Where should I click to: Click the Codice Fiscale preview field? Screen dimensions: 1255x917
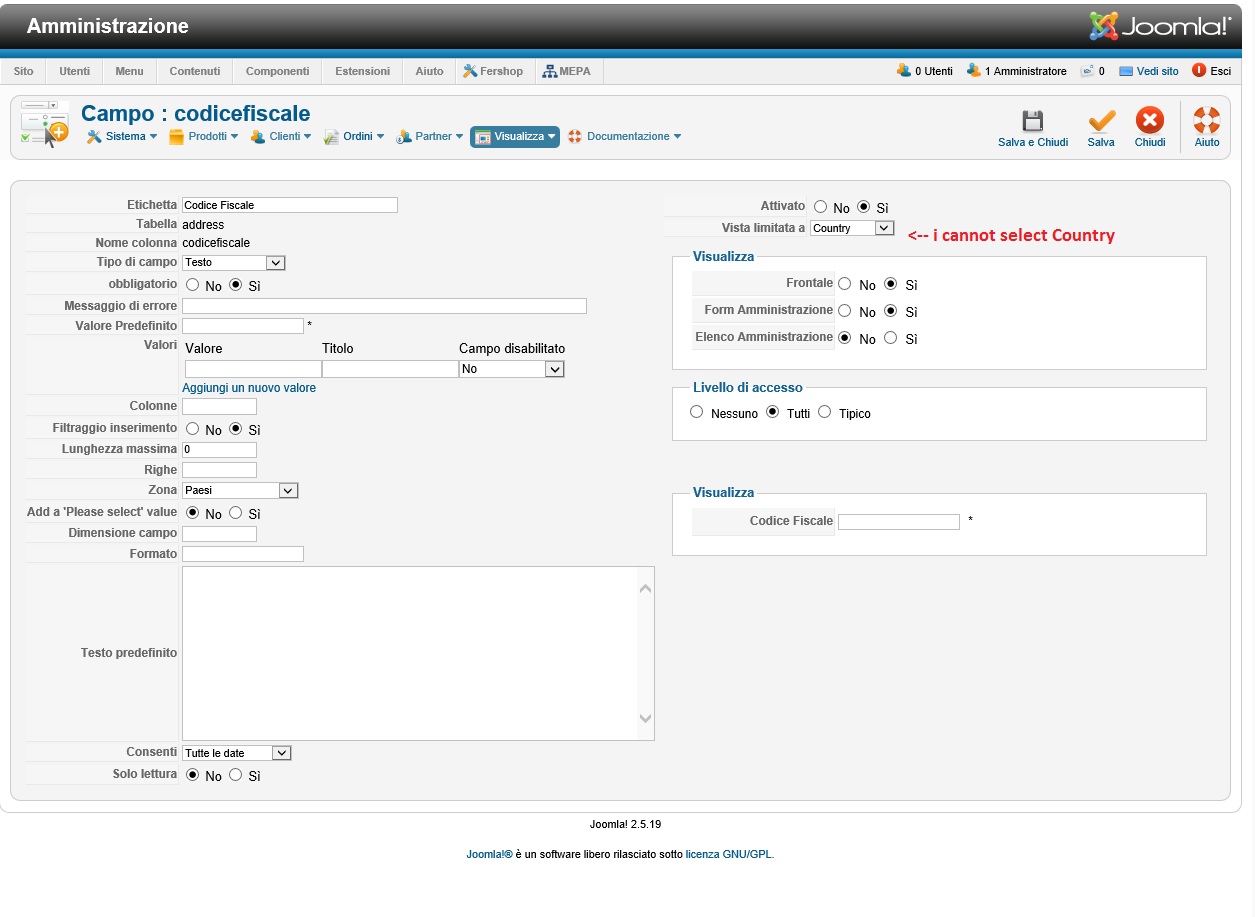coord(899,522)
